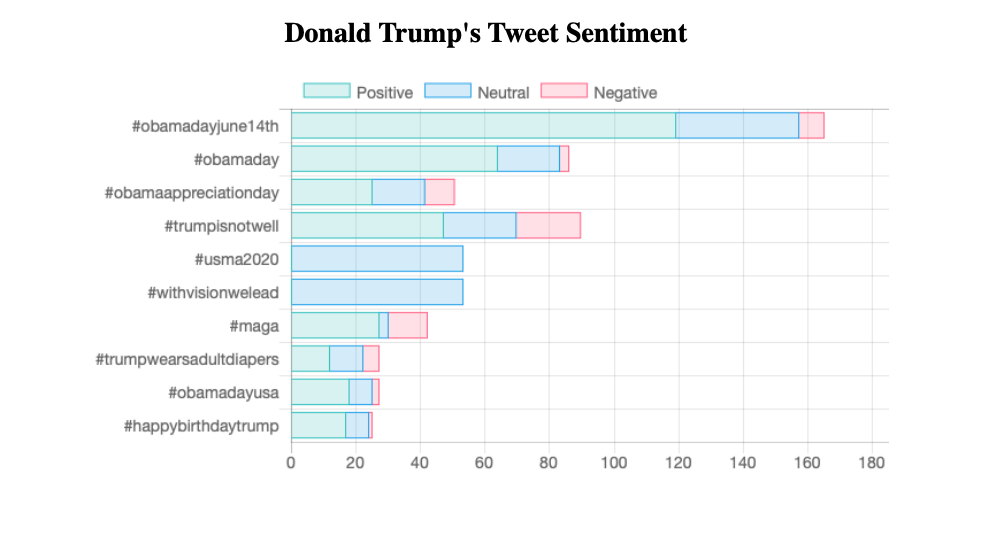Hide Neutral series via legend label
984x551 pixels.
[503, 93]
